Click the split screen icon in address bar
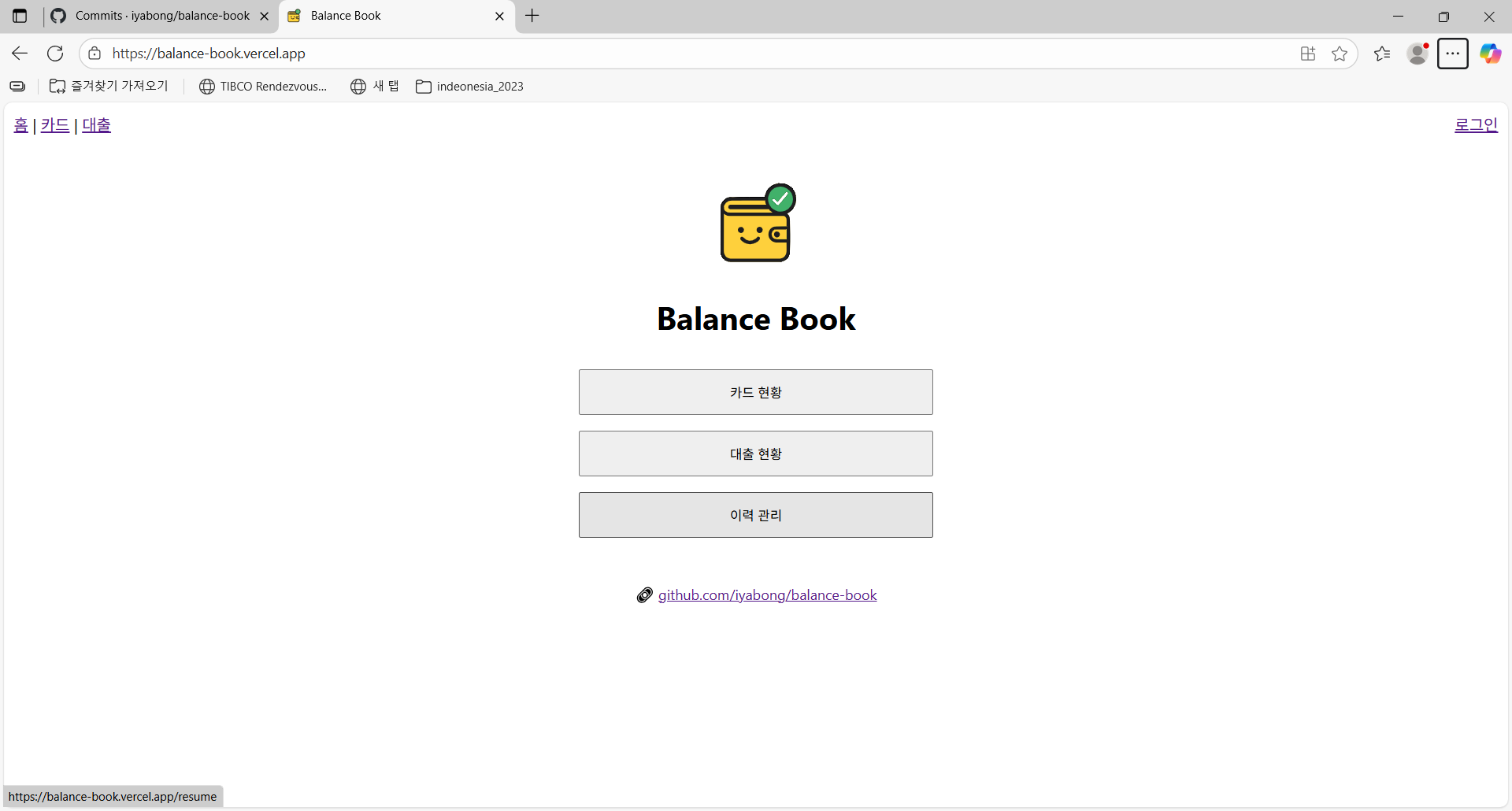 (1308, 54)
